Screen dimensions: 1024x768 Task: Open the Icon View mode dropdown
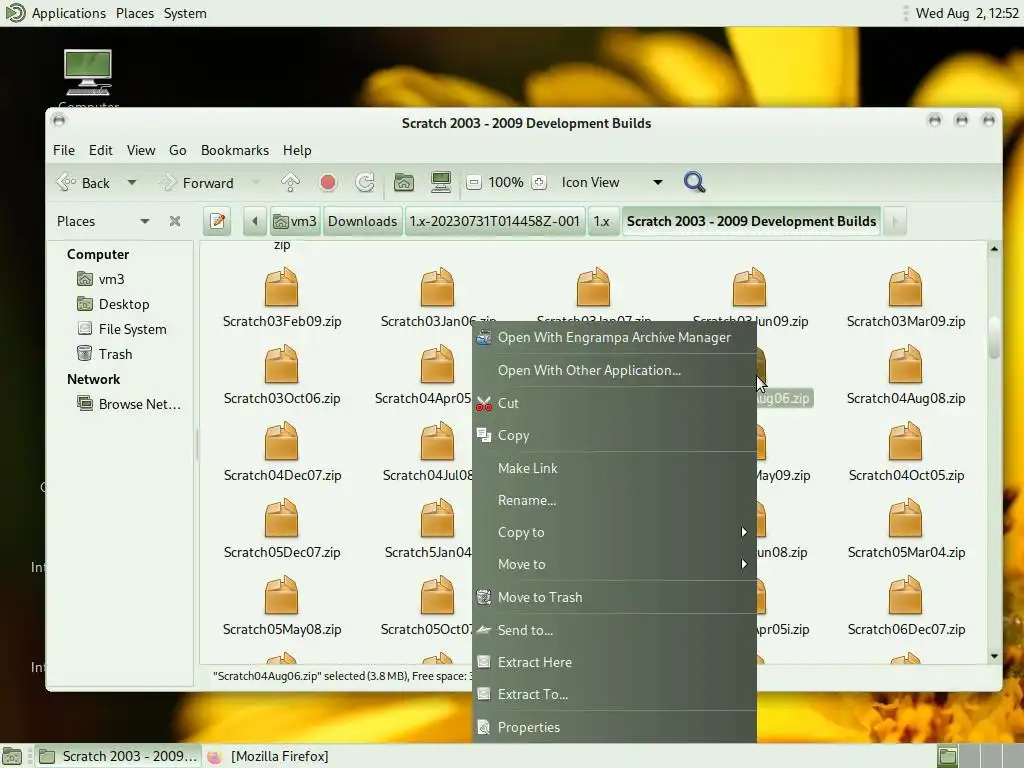point(612,183)
